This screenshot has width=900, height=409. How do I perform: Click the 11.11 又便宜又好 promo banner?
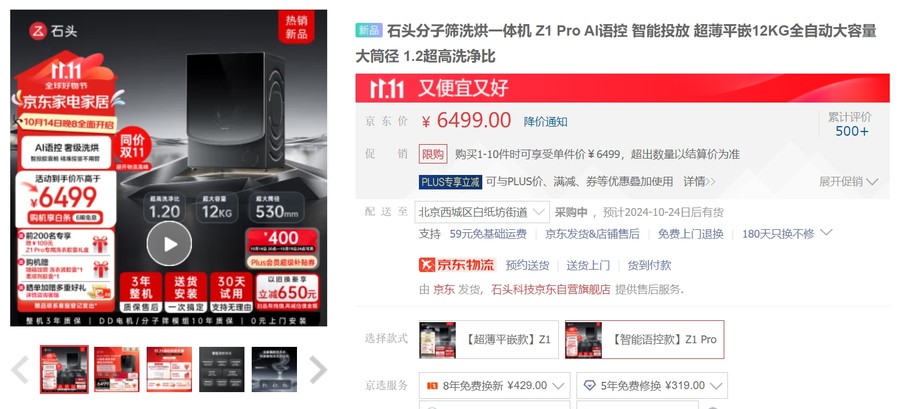point(622,88)
